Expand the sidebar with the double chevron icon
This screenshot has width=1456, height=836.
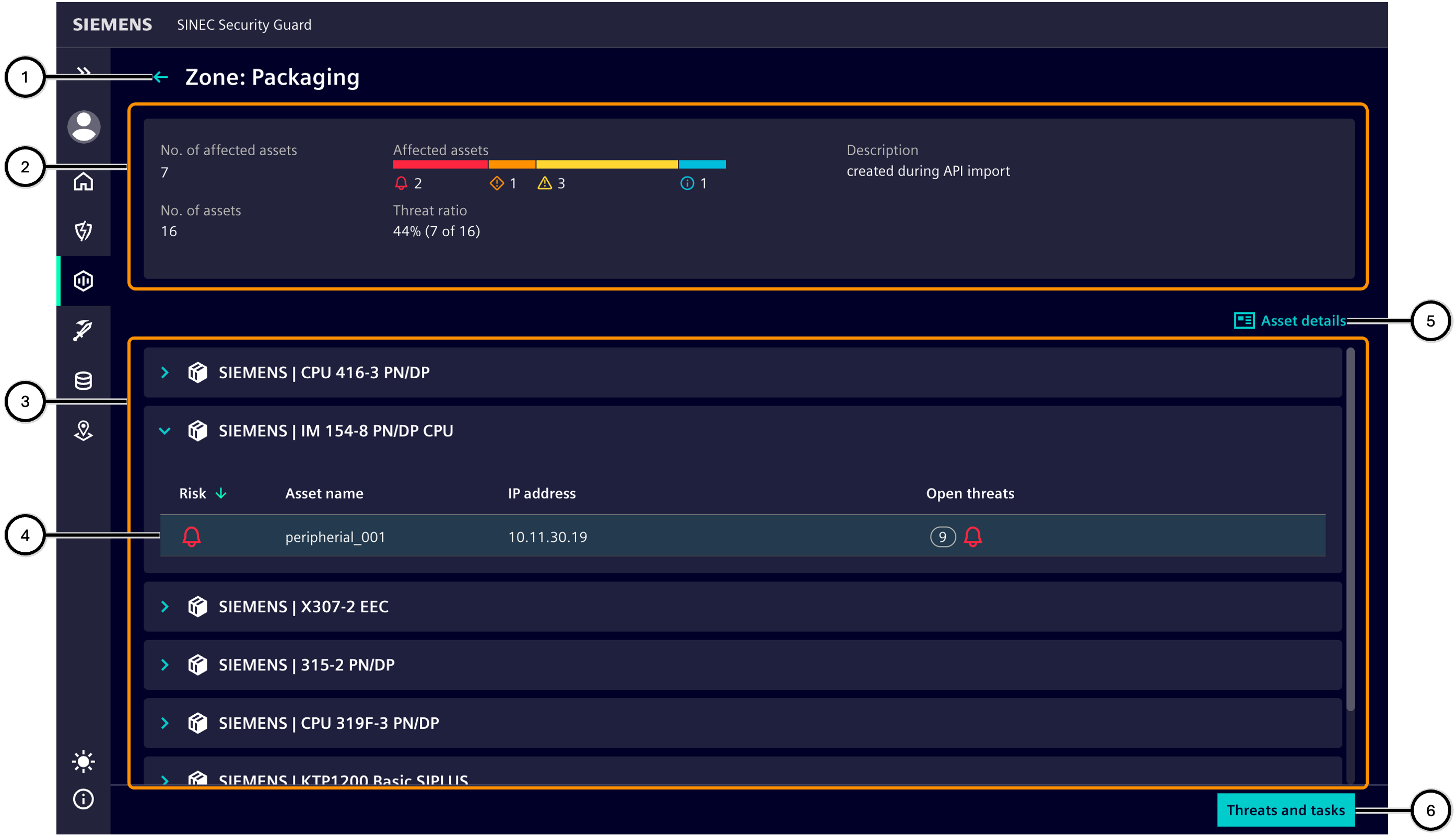tap(84, 71)
